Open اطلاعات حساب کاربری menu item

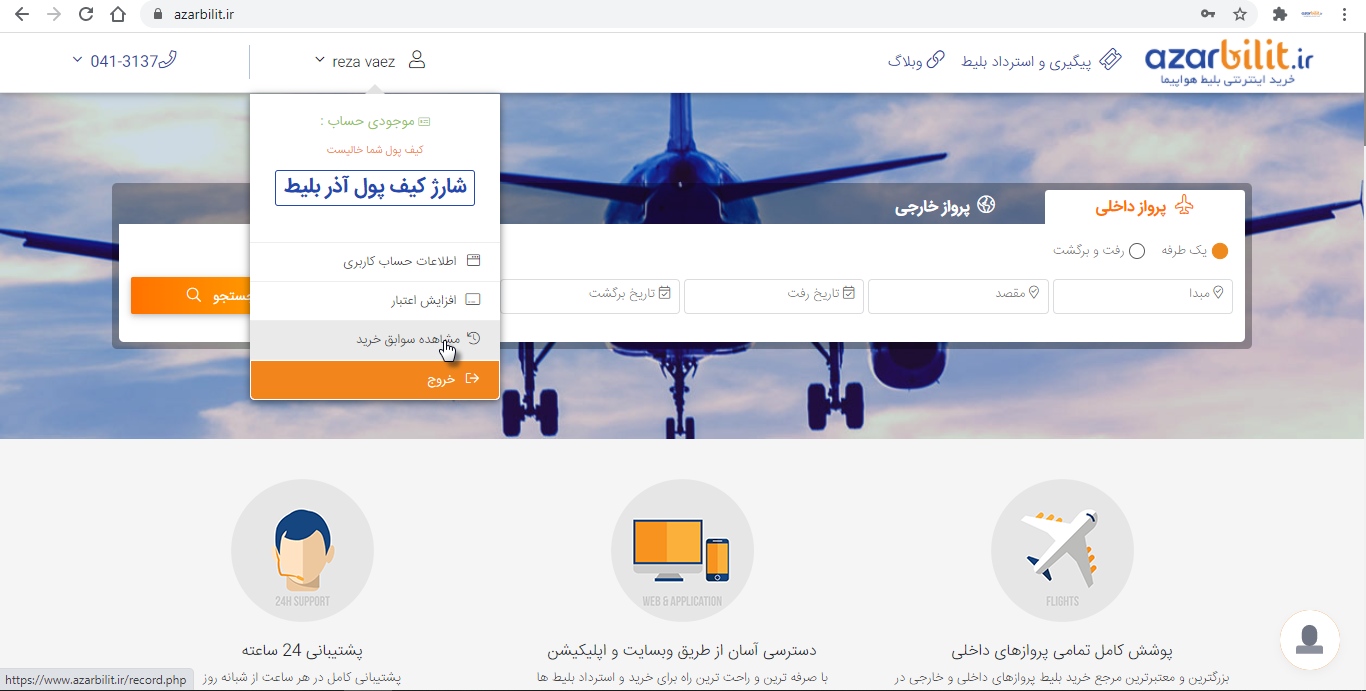coord(400,261)
